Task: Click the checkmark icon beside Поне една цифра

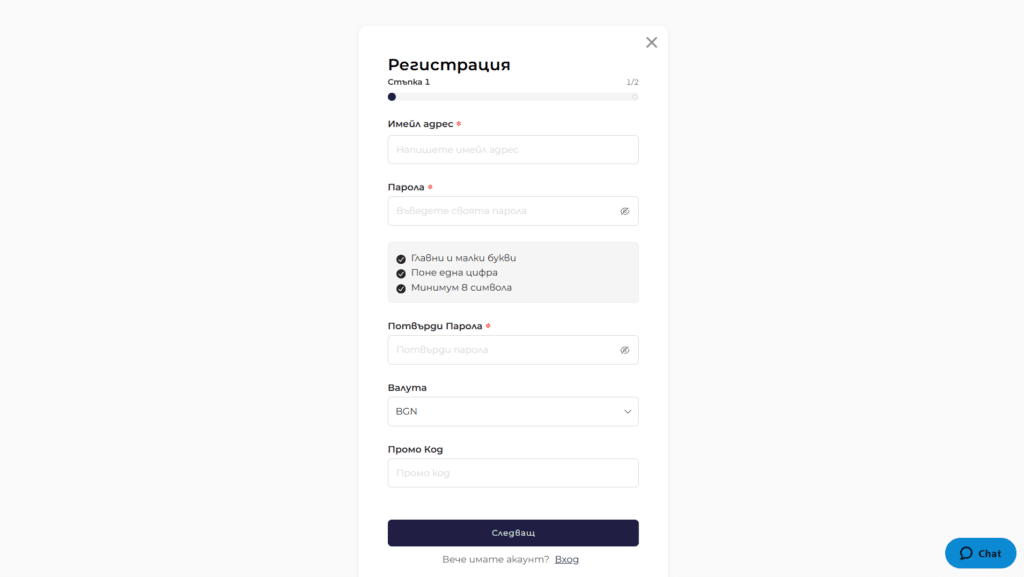Action: [x=401, y=273]
